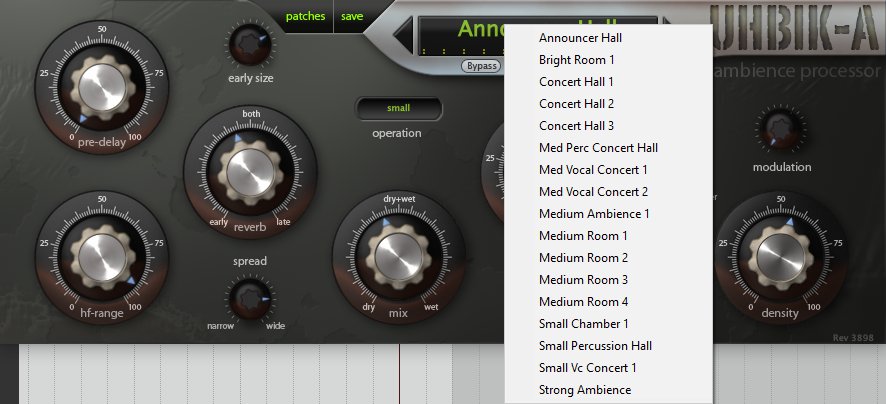Screen dimensions: 886x404
Task: Click the hf-range knob
Action: tap(102, 258)
